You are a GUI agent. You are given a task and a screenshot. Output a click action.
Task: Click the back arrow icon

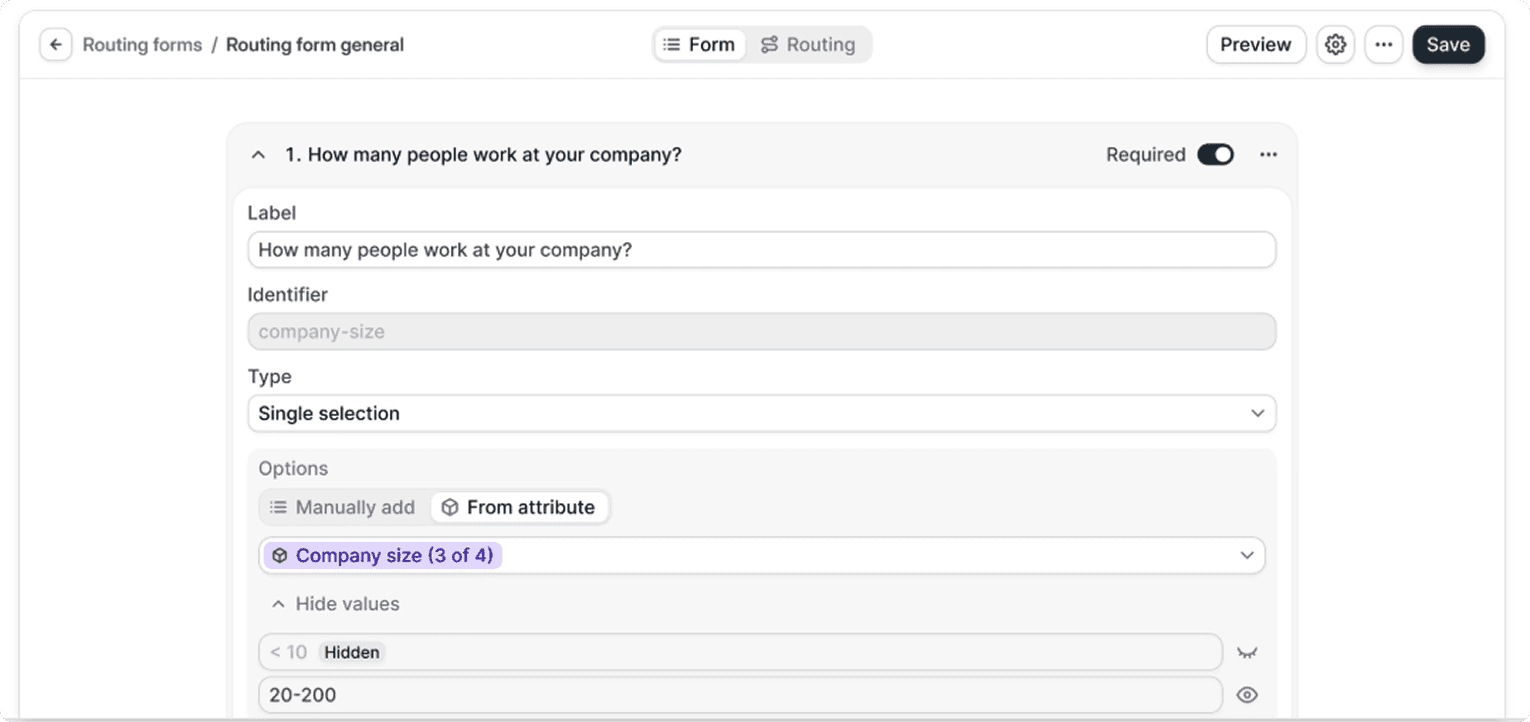[56, 45]
